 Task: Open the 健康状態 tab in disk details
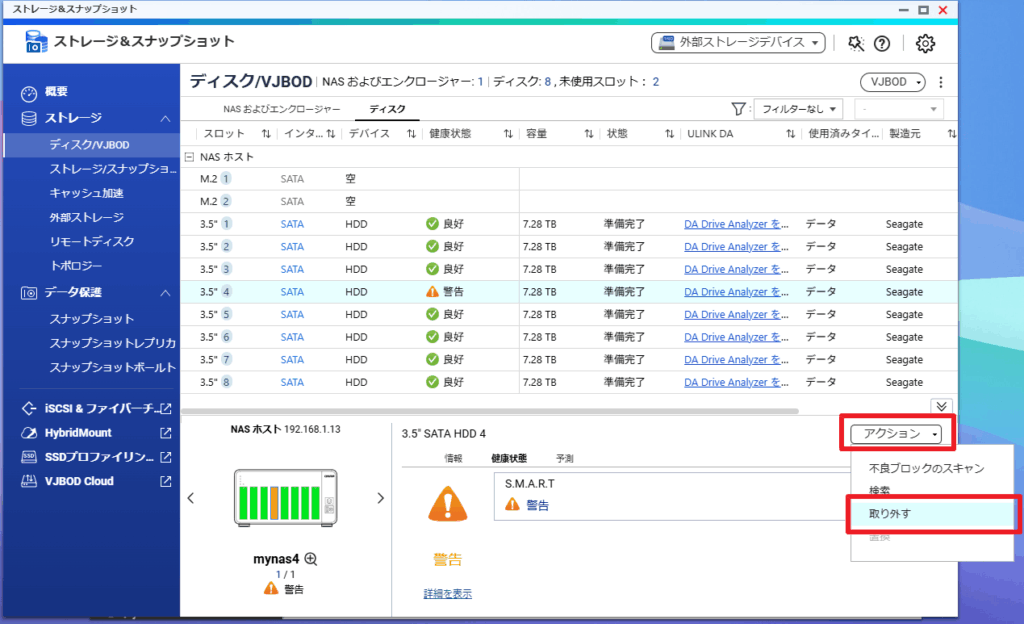(x=509, y=458)
